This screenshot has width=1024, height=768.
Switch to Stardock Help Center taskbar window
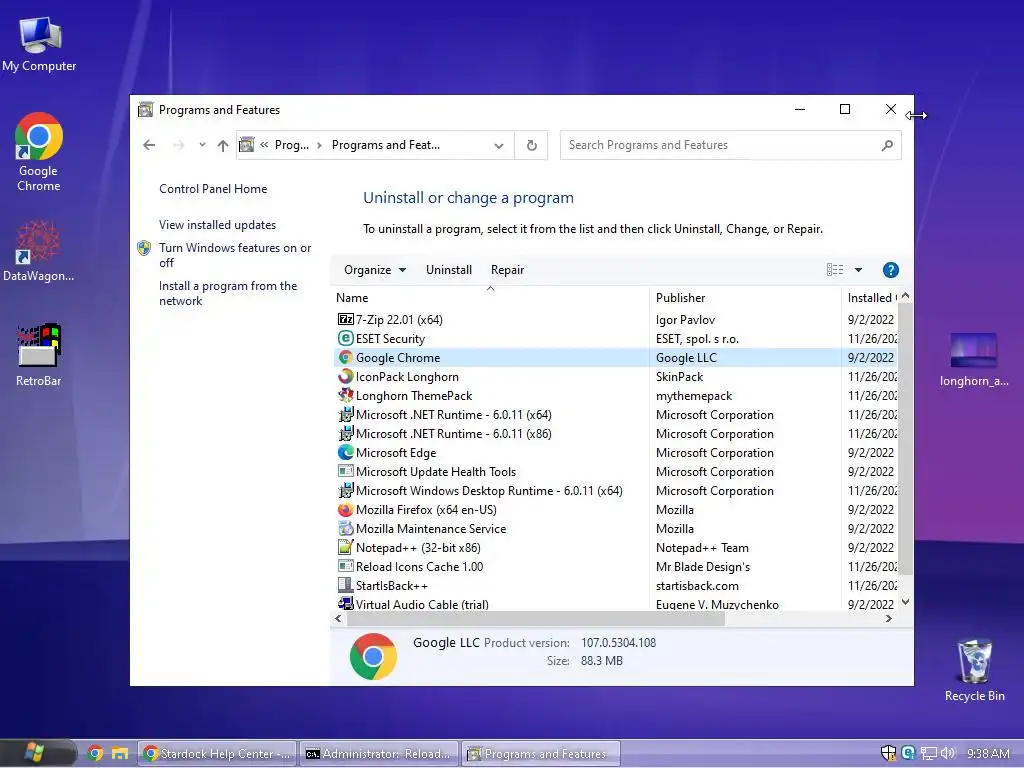point(217,754)
